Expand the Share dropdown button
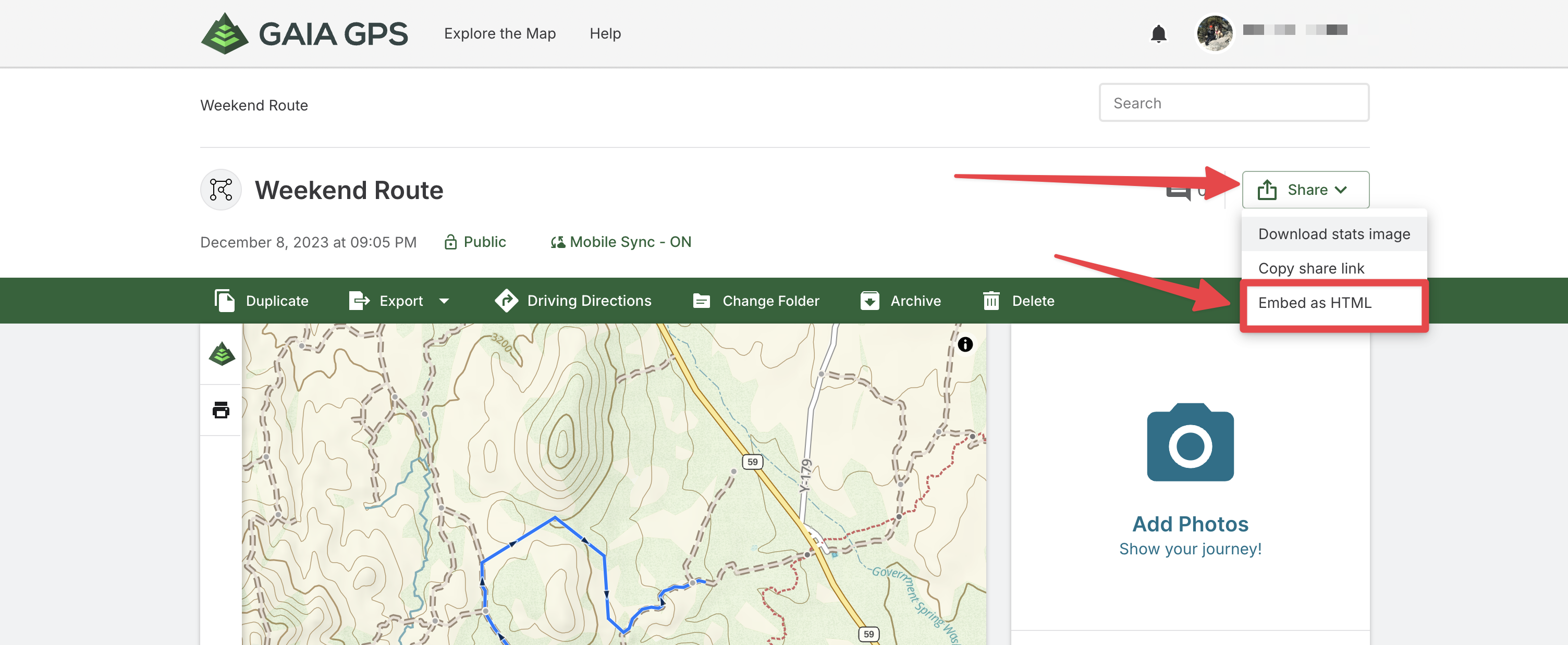This screenshot has height=645, width=1568. (1305, 190)
